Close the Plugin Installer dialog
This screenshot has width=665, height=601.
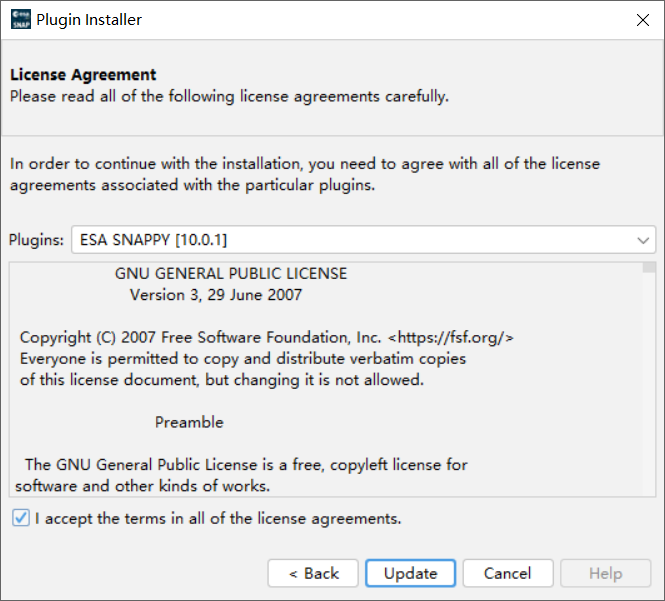click(x=640, y=20)
